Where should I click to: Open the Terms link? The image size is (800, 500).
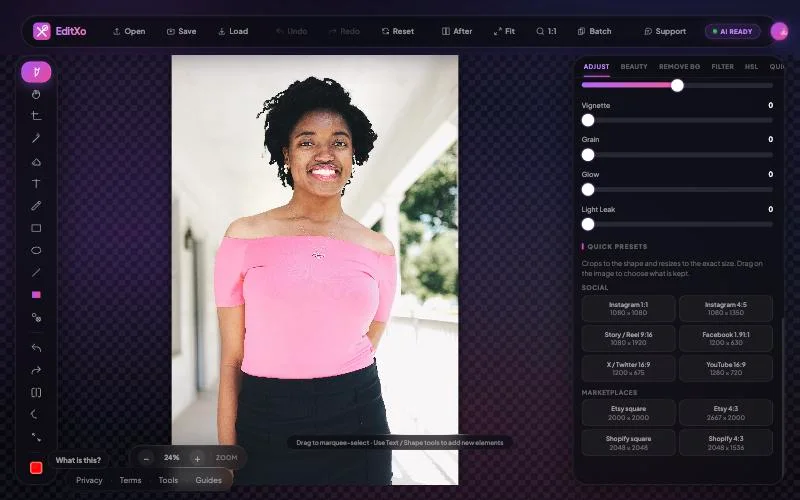click(130, 480)
